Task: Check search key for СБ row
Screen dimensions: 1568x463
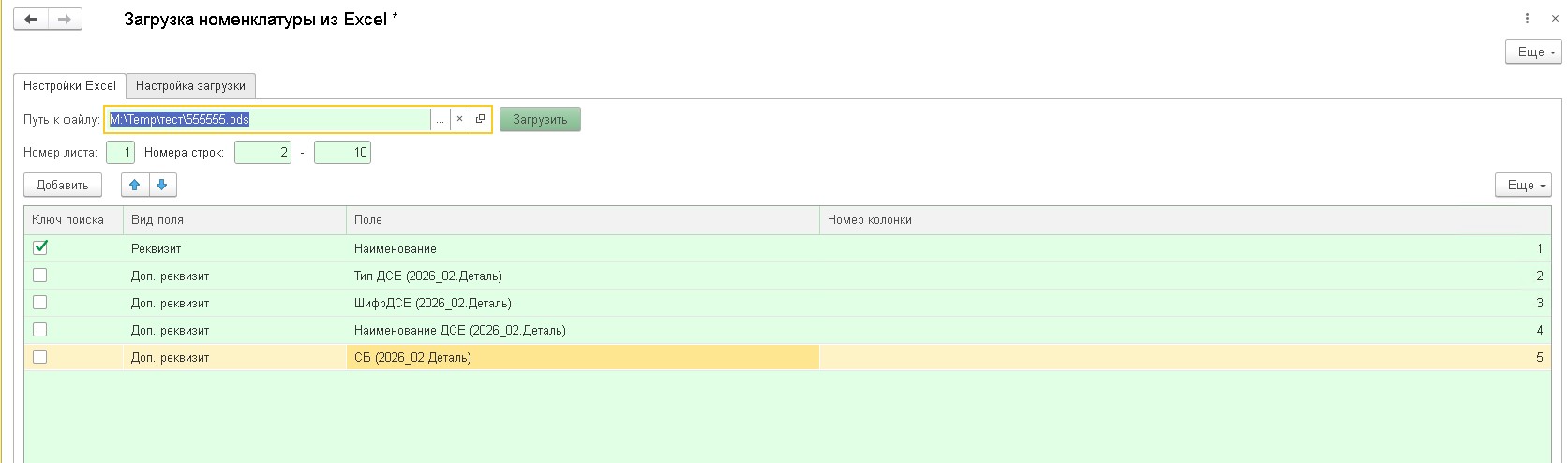Action: [39, 357]
